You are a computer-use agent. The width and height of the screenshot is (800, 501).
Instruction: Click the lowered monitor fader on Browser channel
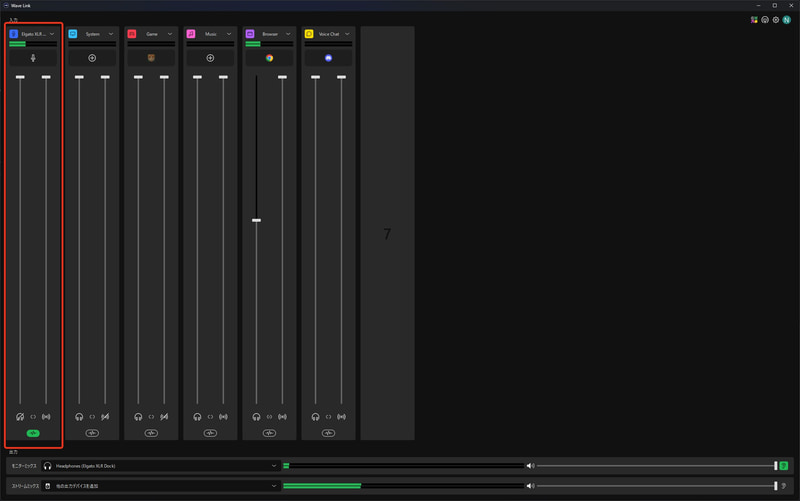click(257, 220)
